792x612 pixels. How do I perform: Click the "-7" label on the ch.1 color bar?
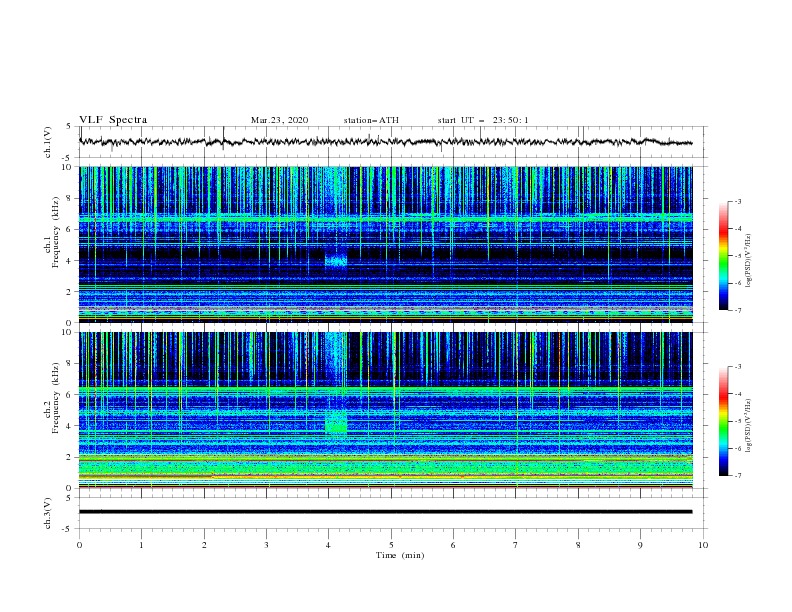click(x=737, y=310)
